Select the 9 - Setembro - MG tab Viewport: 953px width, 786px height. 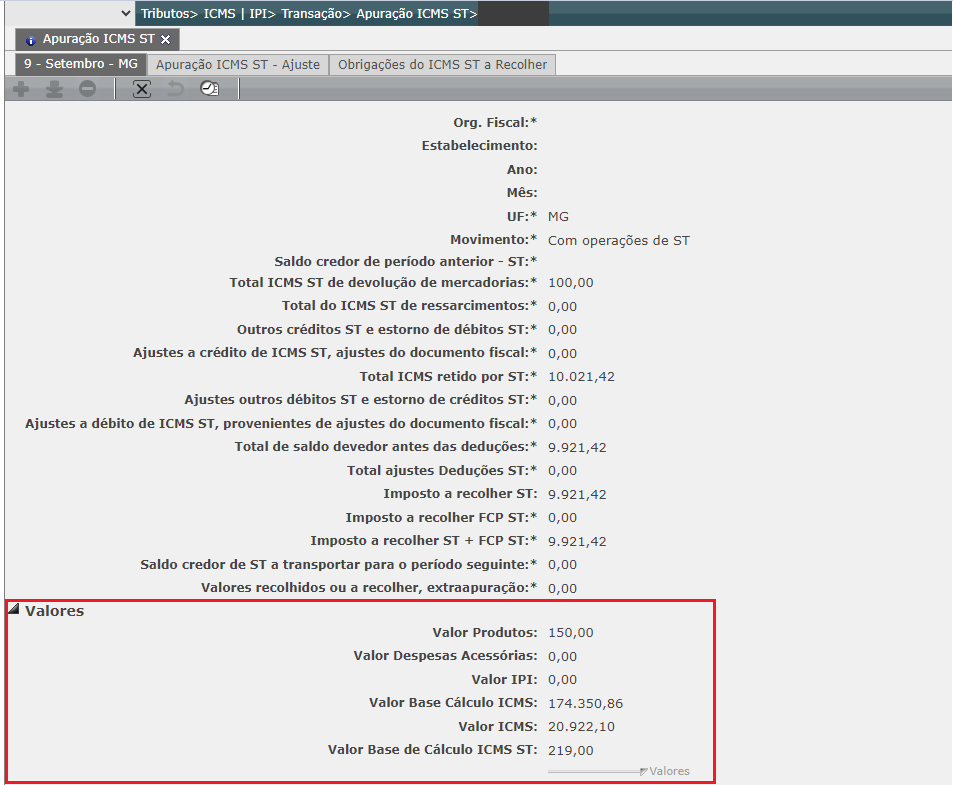(x=80, y=64)
